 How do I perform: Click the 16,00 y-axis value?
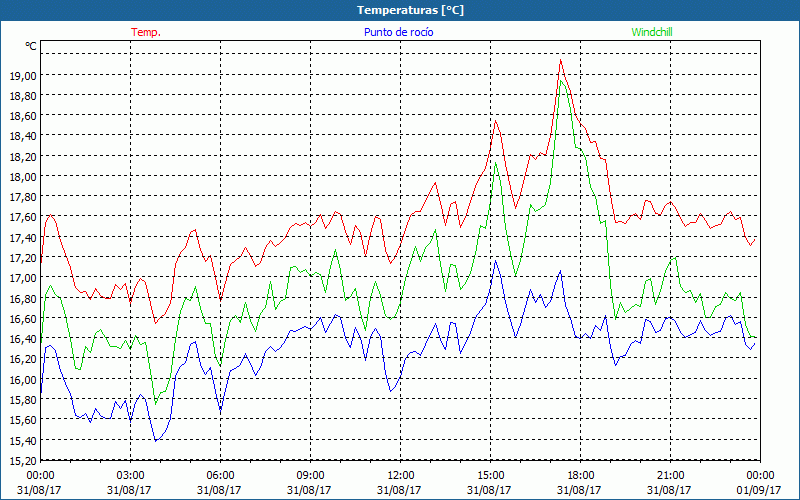click(x=23, y=379)
